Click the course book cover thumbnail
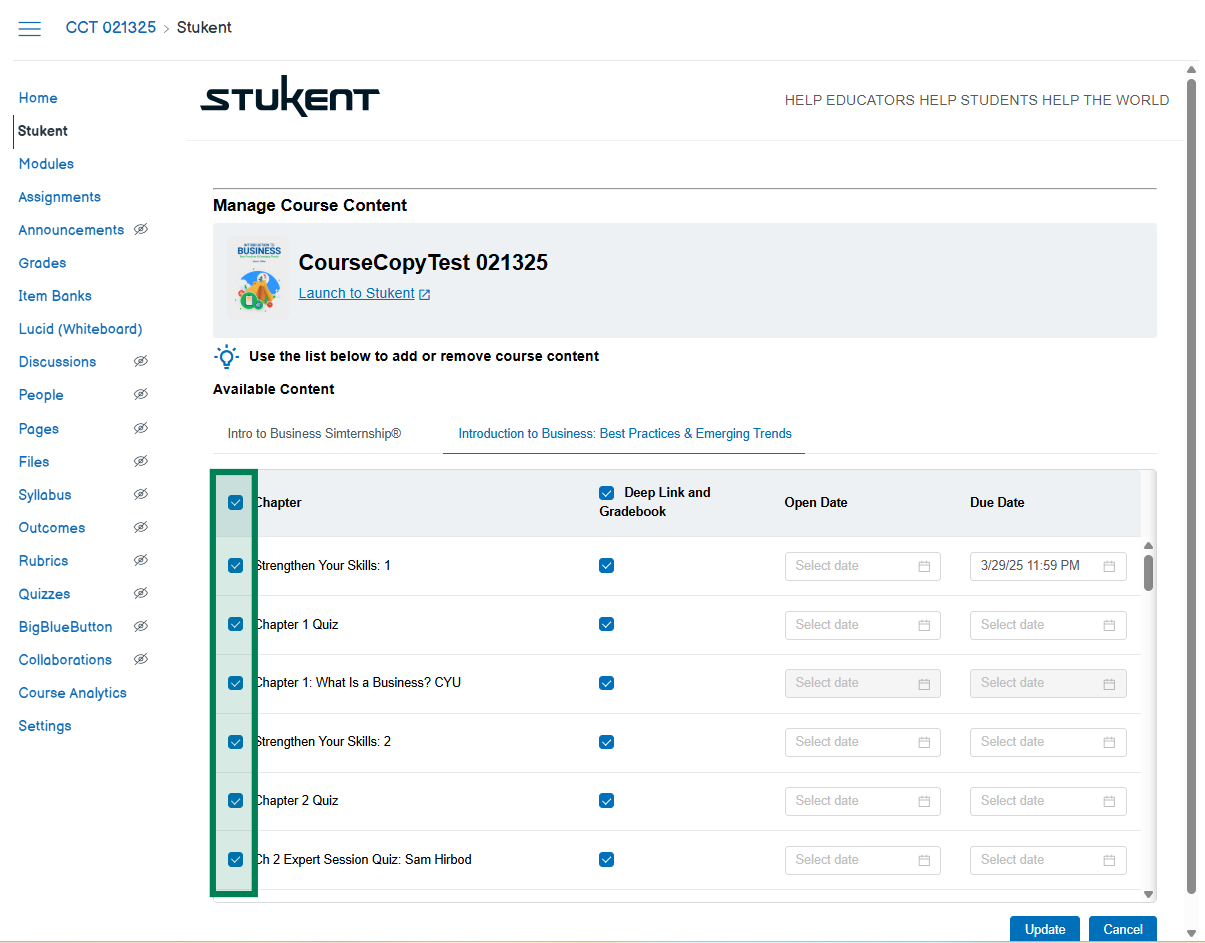This screenshot has height=943, width=1205. tap(258, 279)
